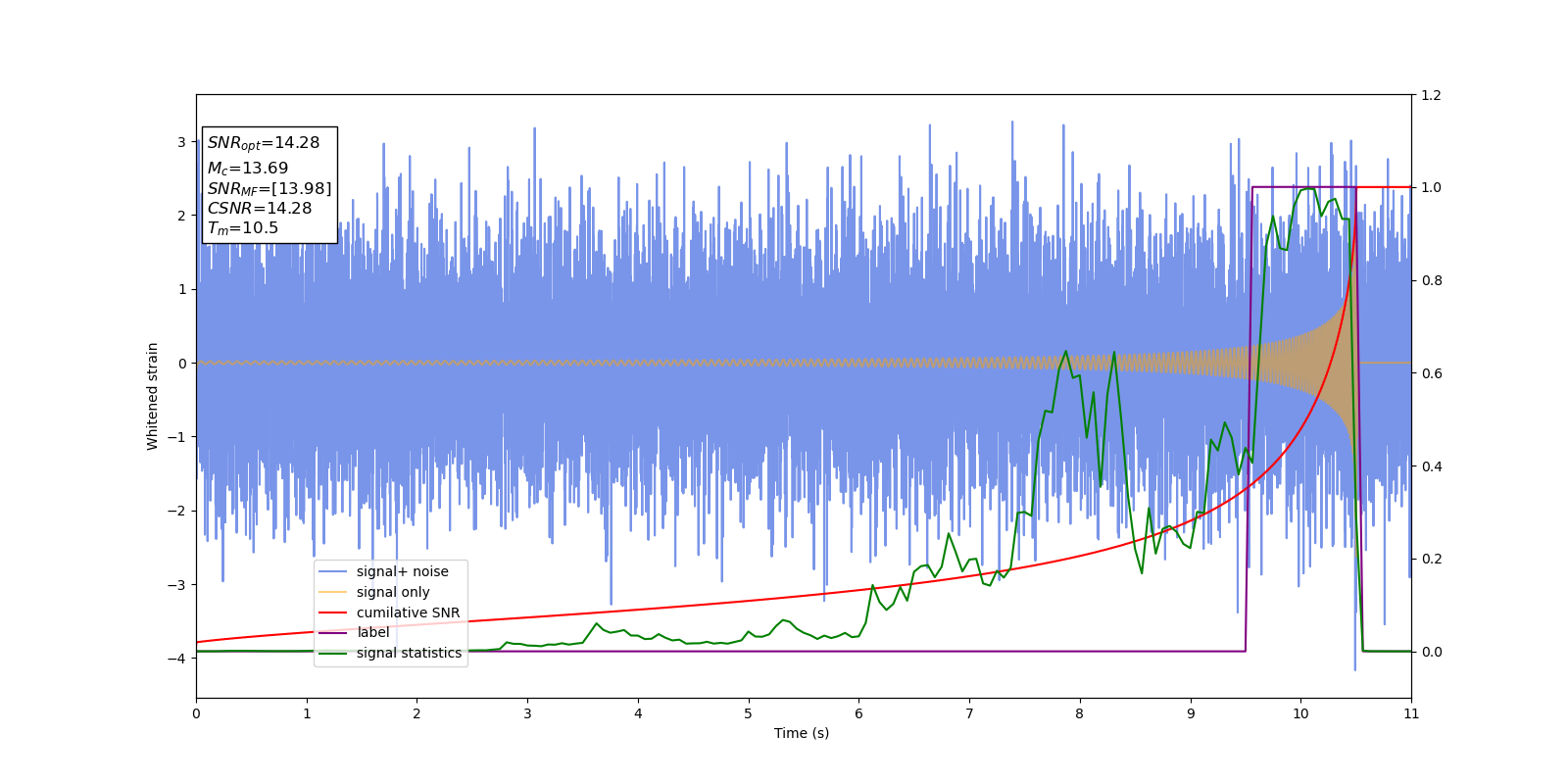Click the x-axis tick label 5

pyautogui.click(x=749, y=713)
